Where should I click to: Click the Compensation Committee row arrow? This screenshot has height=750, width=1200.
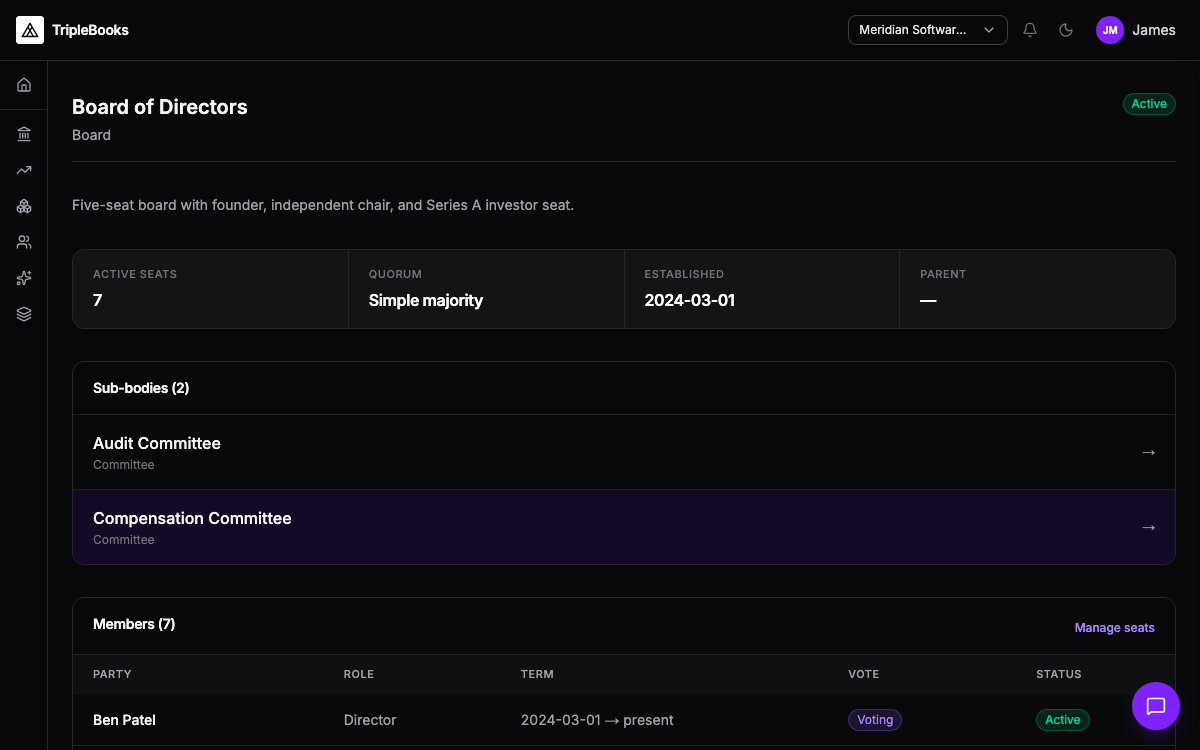click(1148, 527)
